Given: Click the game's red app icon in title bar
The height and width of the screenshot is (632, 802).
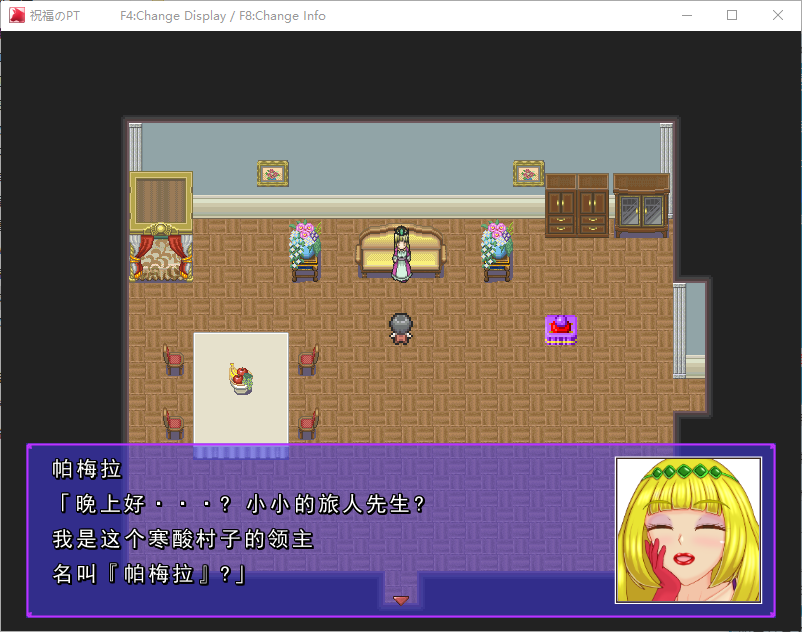Looking at the screenshot, I should tap(17, 16).
